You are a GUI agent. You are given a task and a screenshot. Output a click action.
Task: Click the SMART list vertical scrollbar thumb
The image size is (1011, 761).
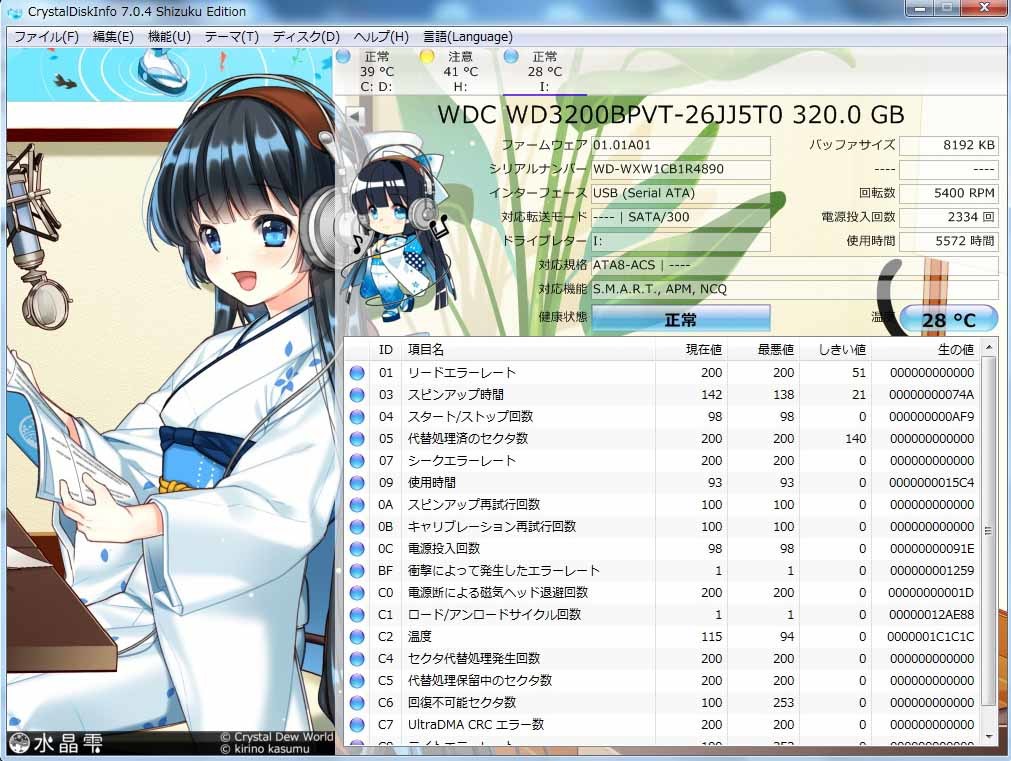click(988, 531)
